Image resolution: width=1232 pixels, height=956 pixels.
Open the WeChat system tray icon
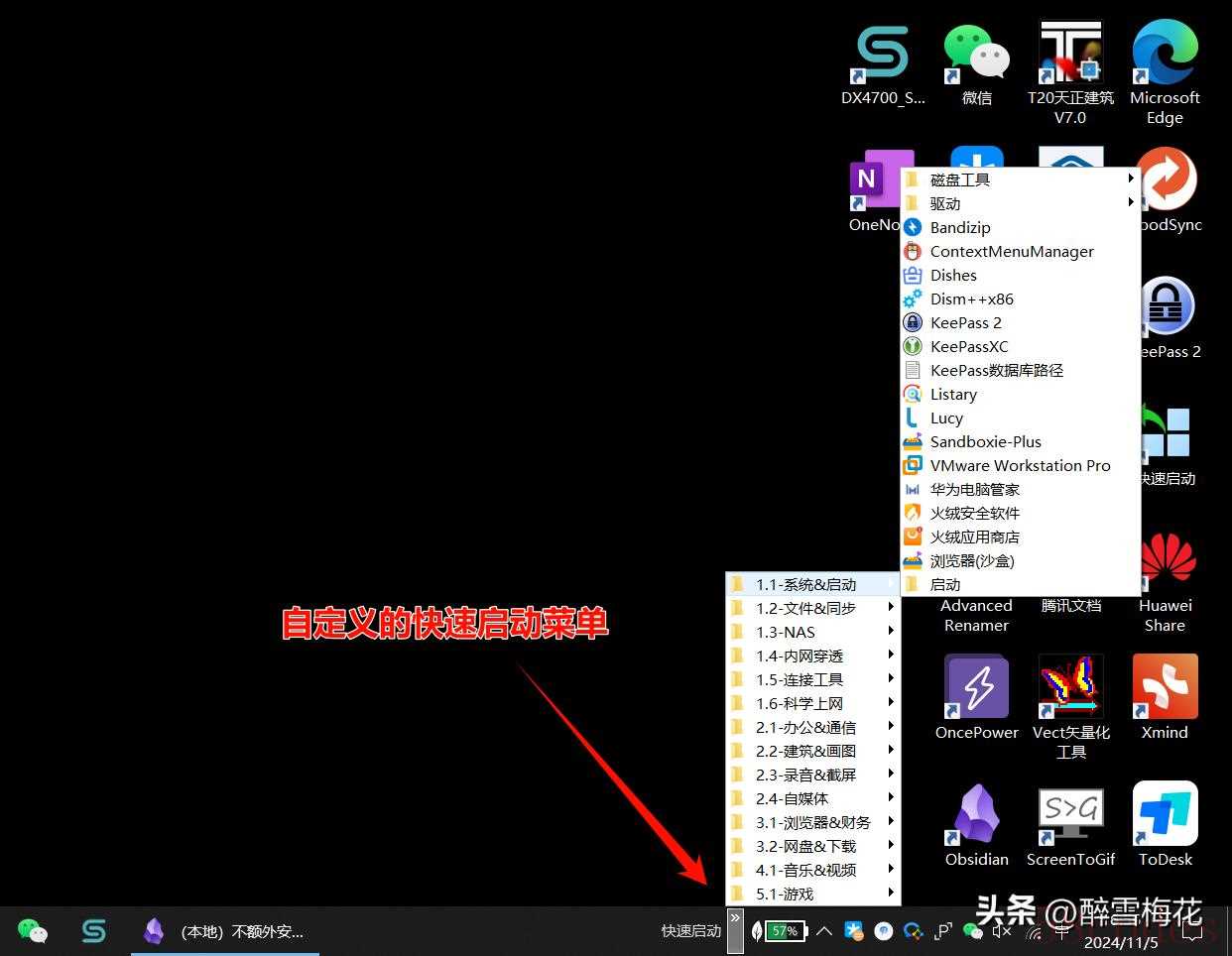(972, 931)
